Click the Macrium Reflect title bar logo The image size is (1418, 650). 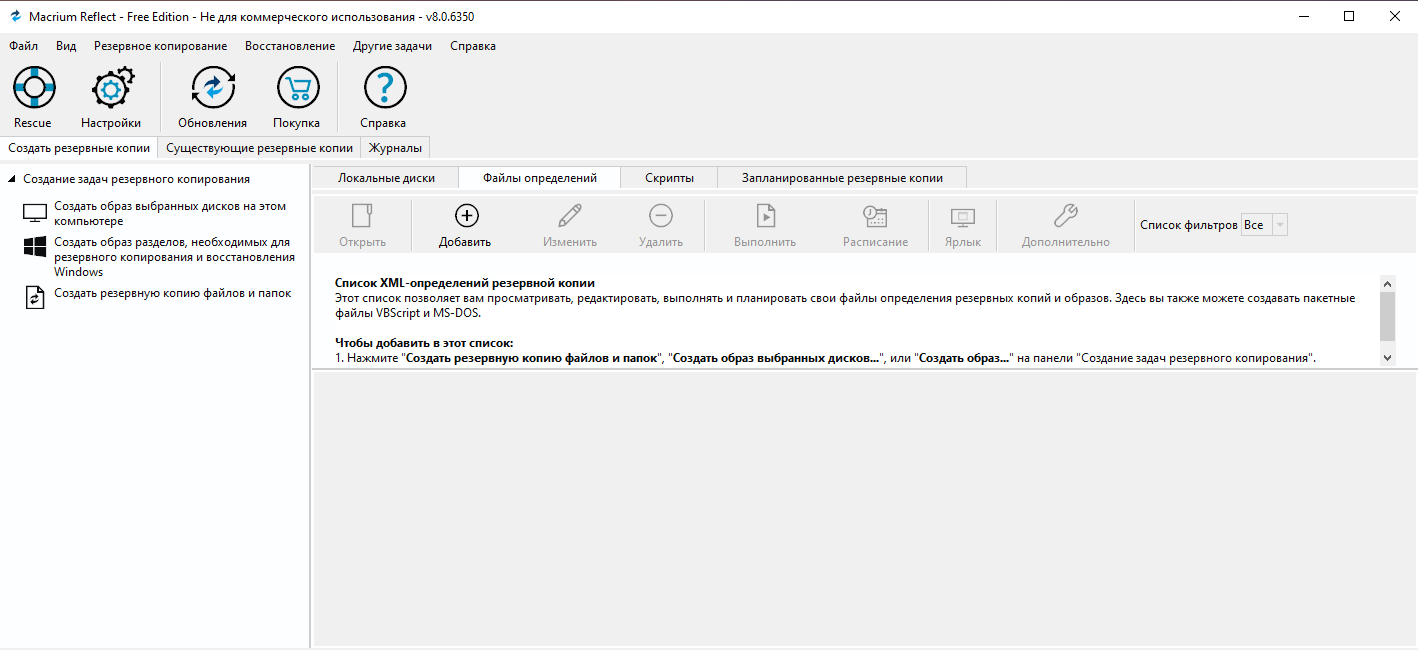click(x=15, y=16)
